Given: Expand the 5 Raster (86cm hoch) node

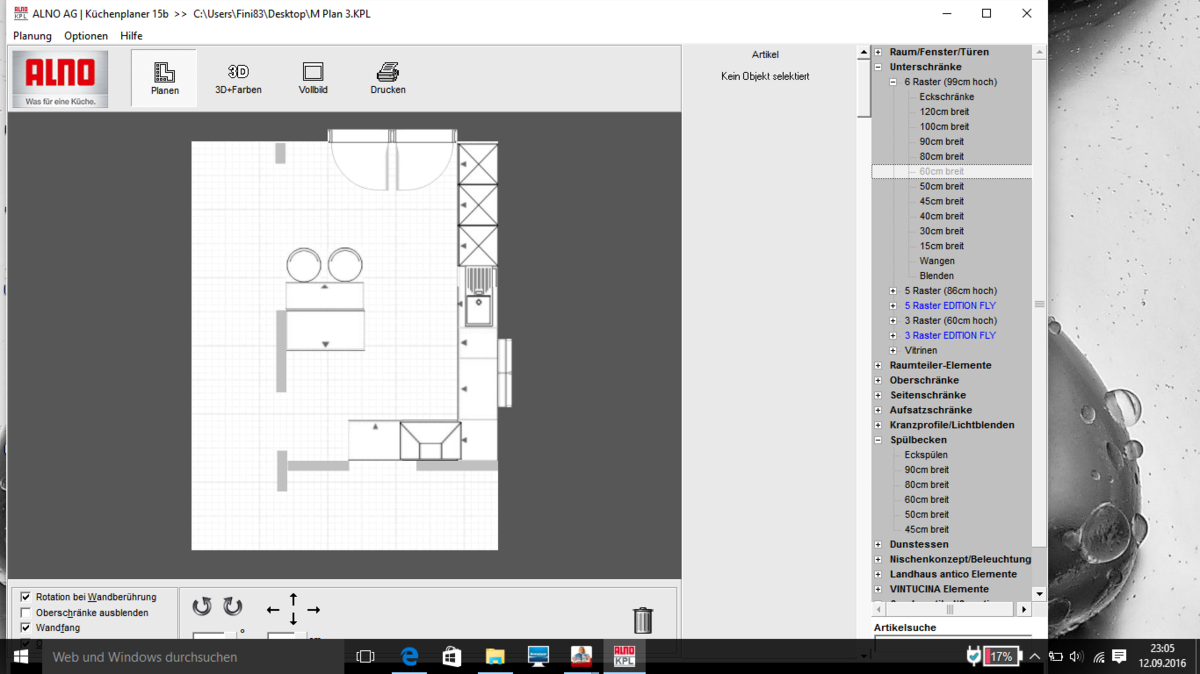Looking at the screenshot, I should click(x=893, y=291).
